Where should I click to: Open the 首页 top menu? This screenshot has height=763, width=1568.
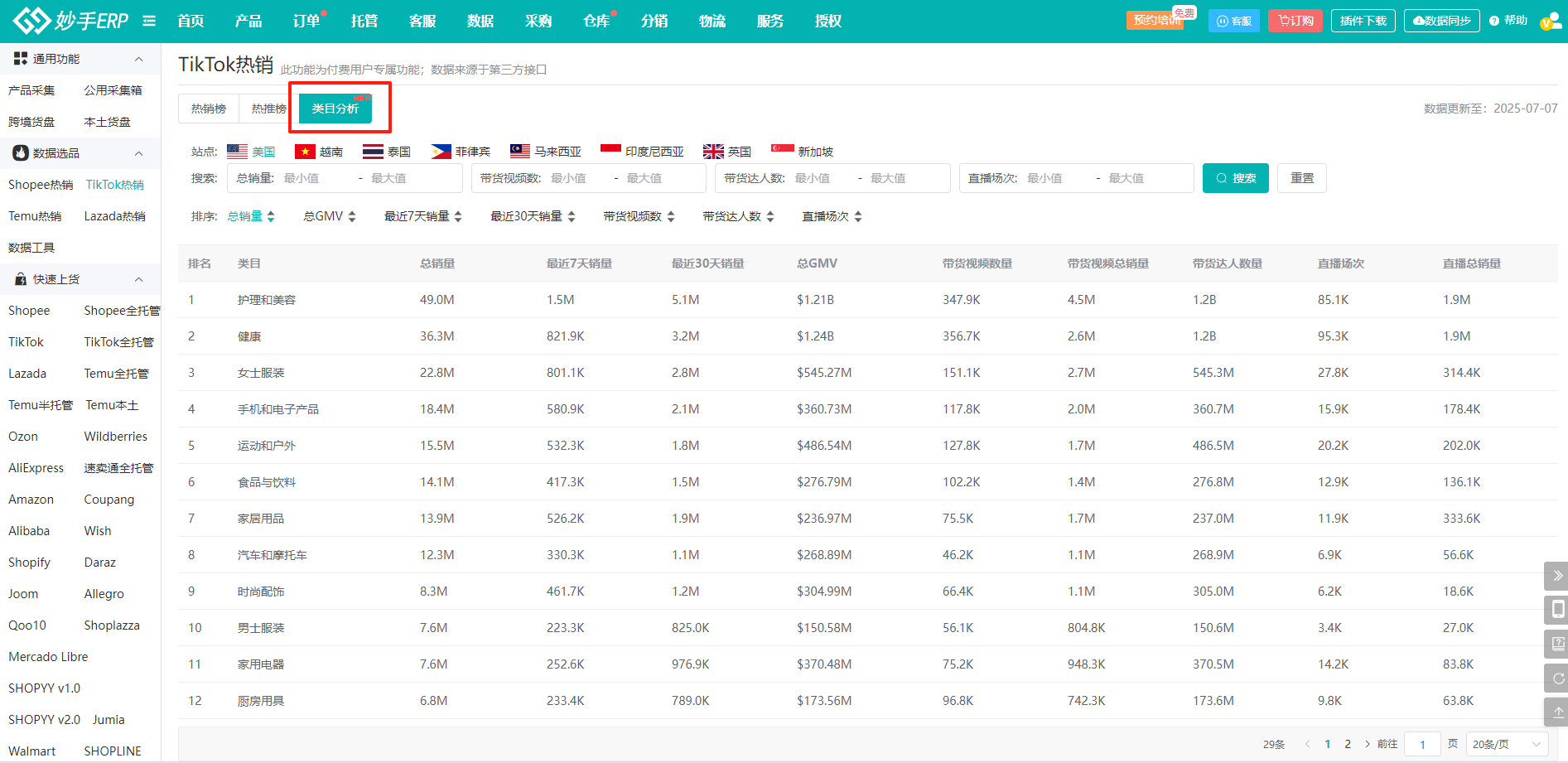click(x=191, y=21)
